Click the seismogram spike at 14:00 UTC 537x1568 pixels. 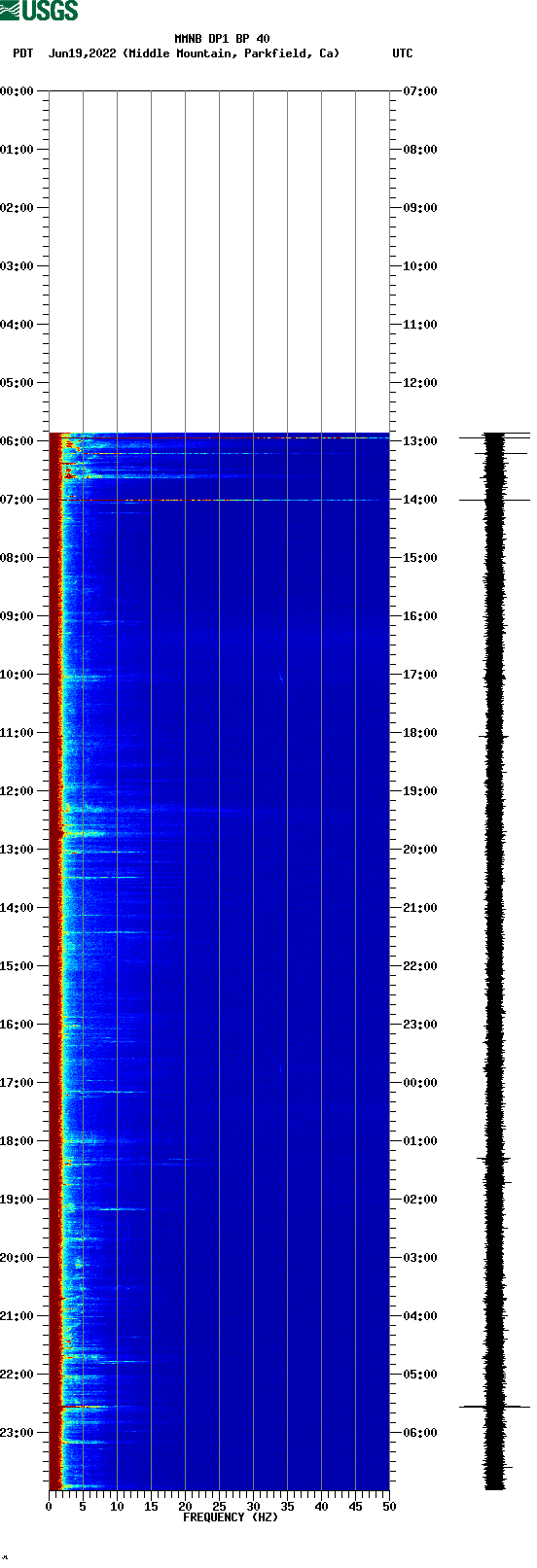point(494,500)
